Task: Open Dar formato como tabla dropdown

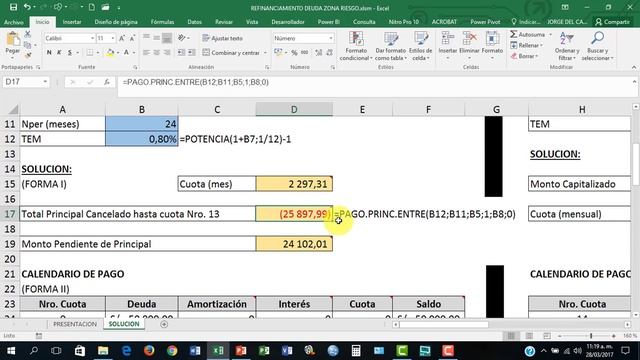Action: point(390,46)
